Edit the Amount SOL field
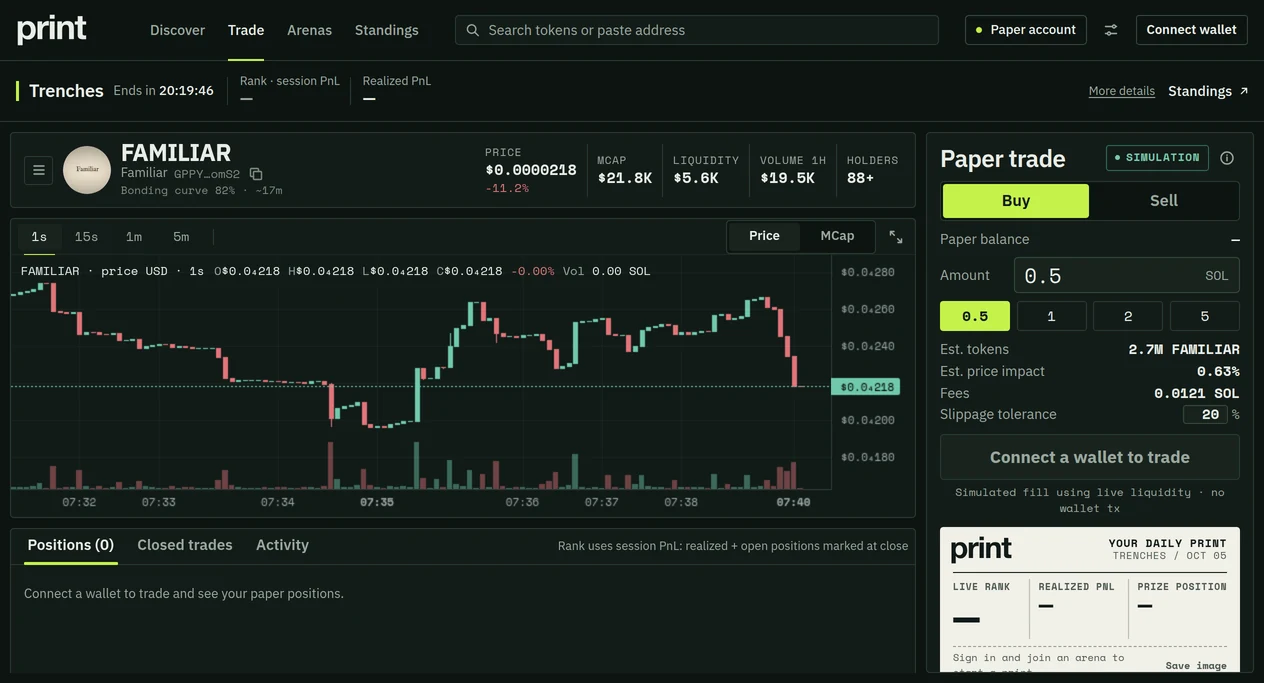This screenshot has height=683, width=1264. click(x=1127, y=276)
